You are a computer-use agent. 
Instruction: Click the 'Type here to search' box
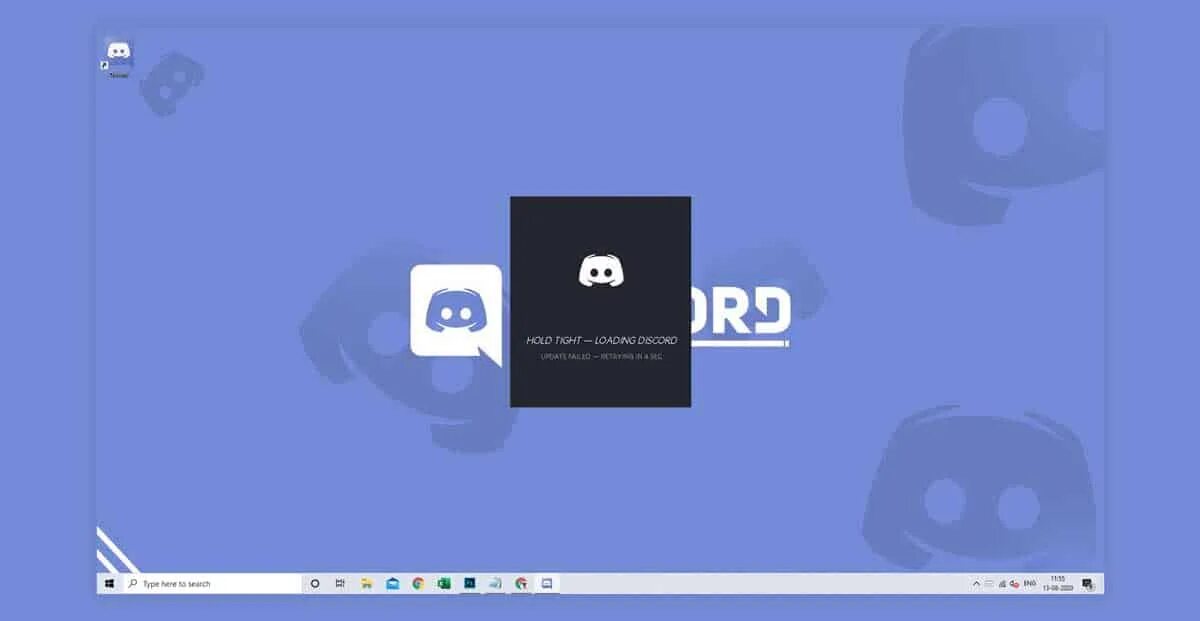212,583
